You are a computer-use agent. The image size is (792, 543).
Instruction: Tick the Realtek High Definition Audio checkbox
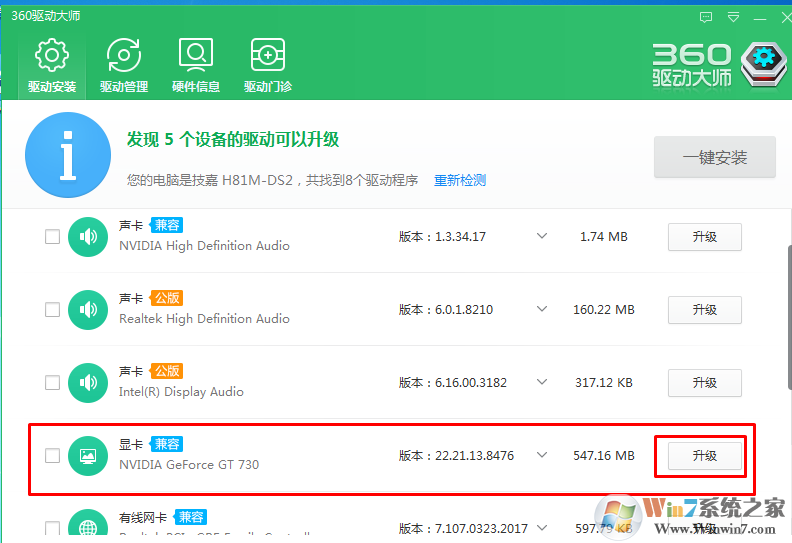click(x=52, y=310)
